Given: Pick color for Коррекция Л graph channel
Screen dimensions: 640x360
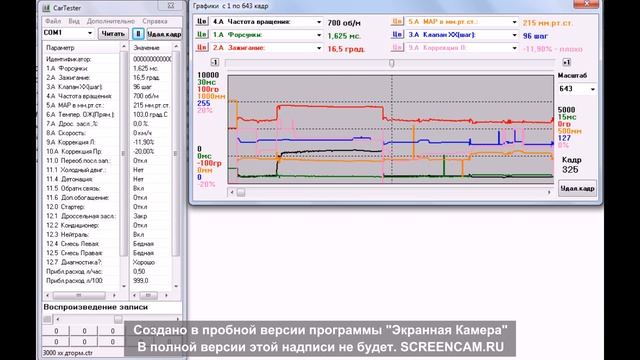Looking at the screenshot, I should point(397,48).
